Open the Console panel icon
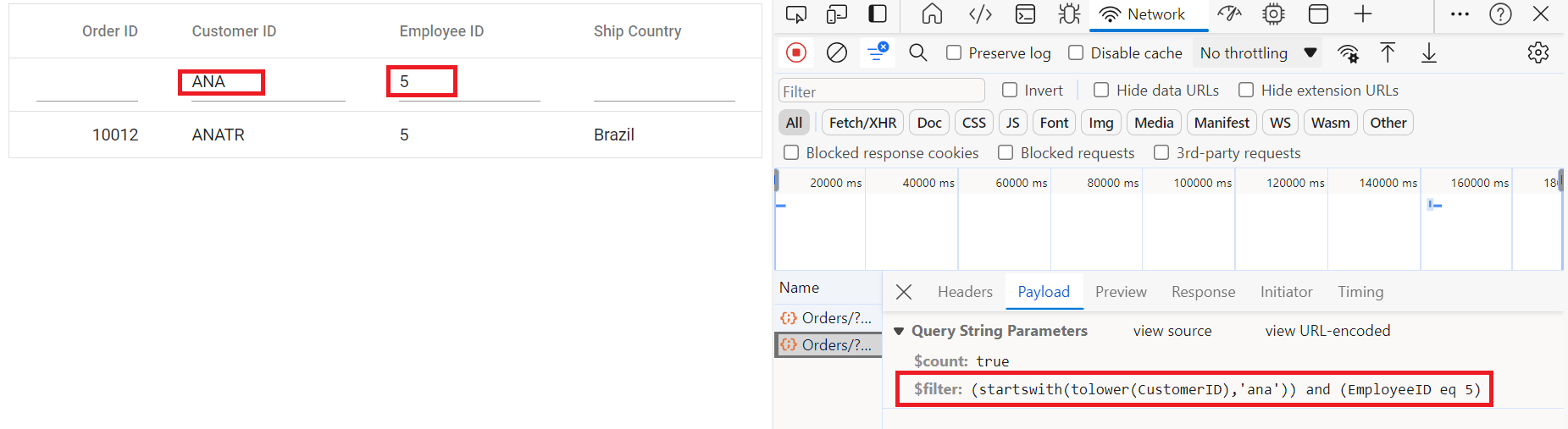1568x429 pixels. (1025, 14)
